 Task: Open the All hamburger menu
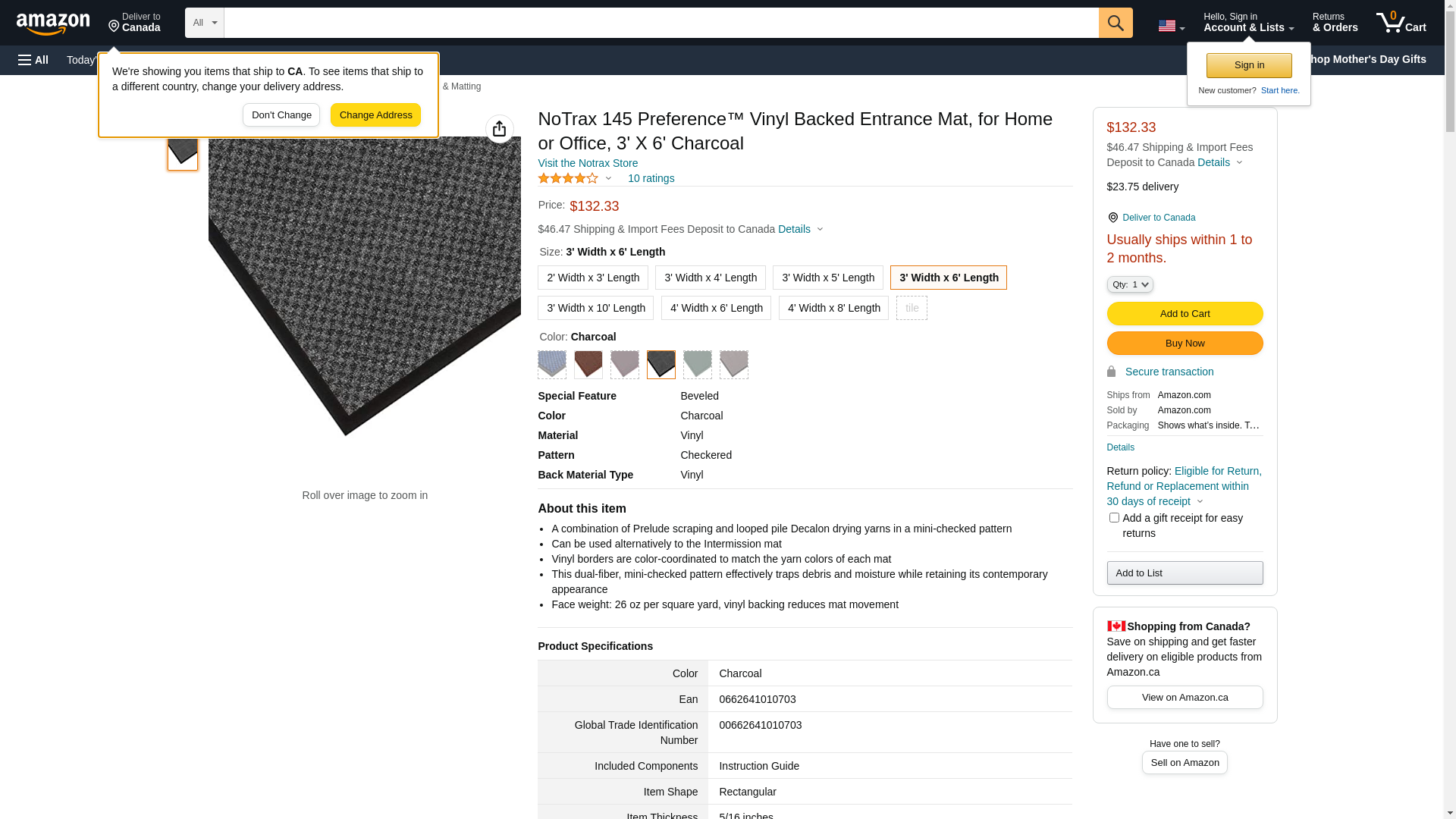tap(33, 60)
